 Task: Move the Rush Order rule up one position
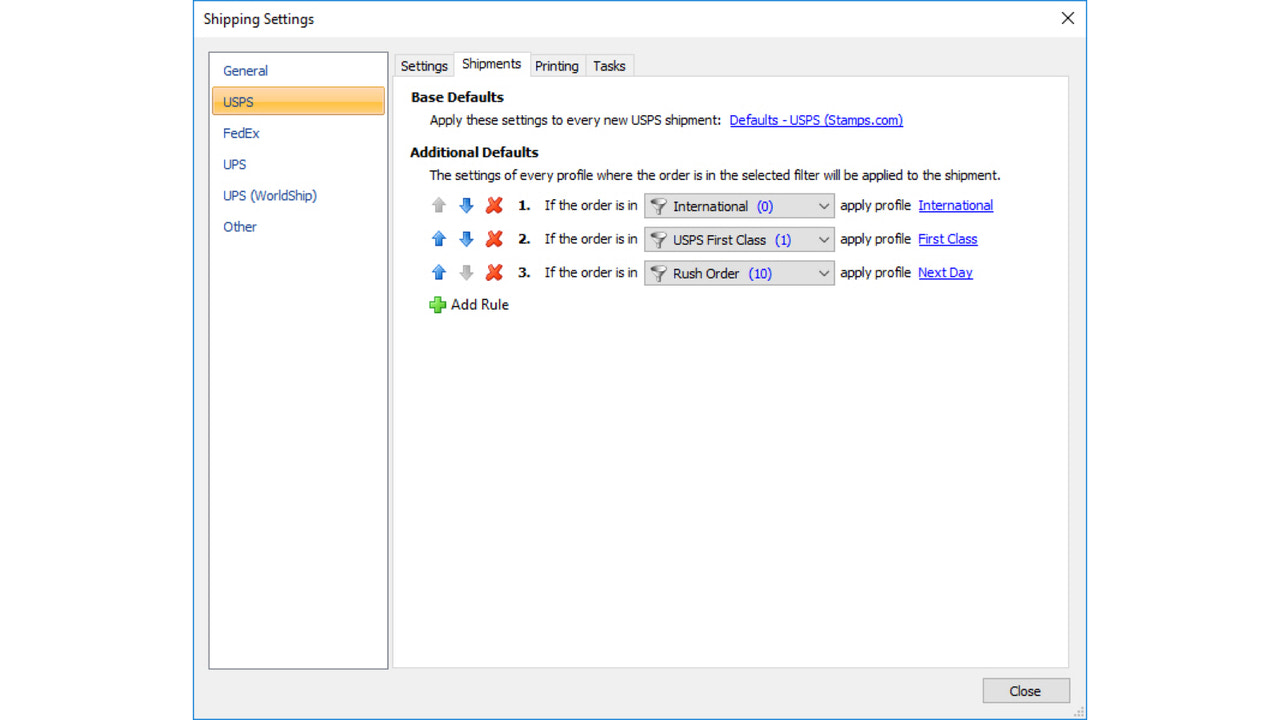pos(438,272)
